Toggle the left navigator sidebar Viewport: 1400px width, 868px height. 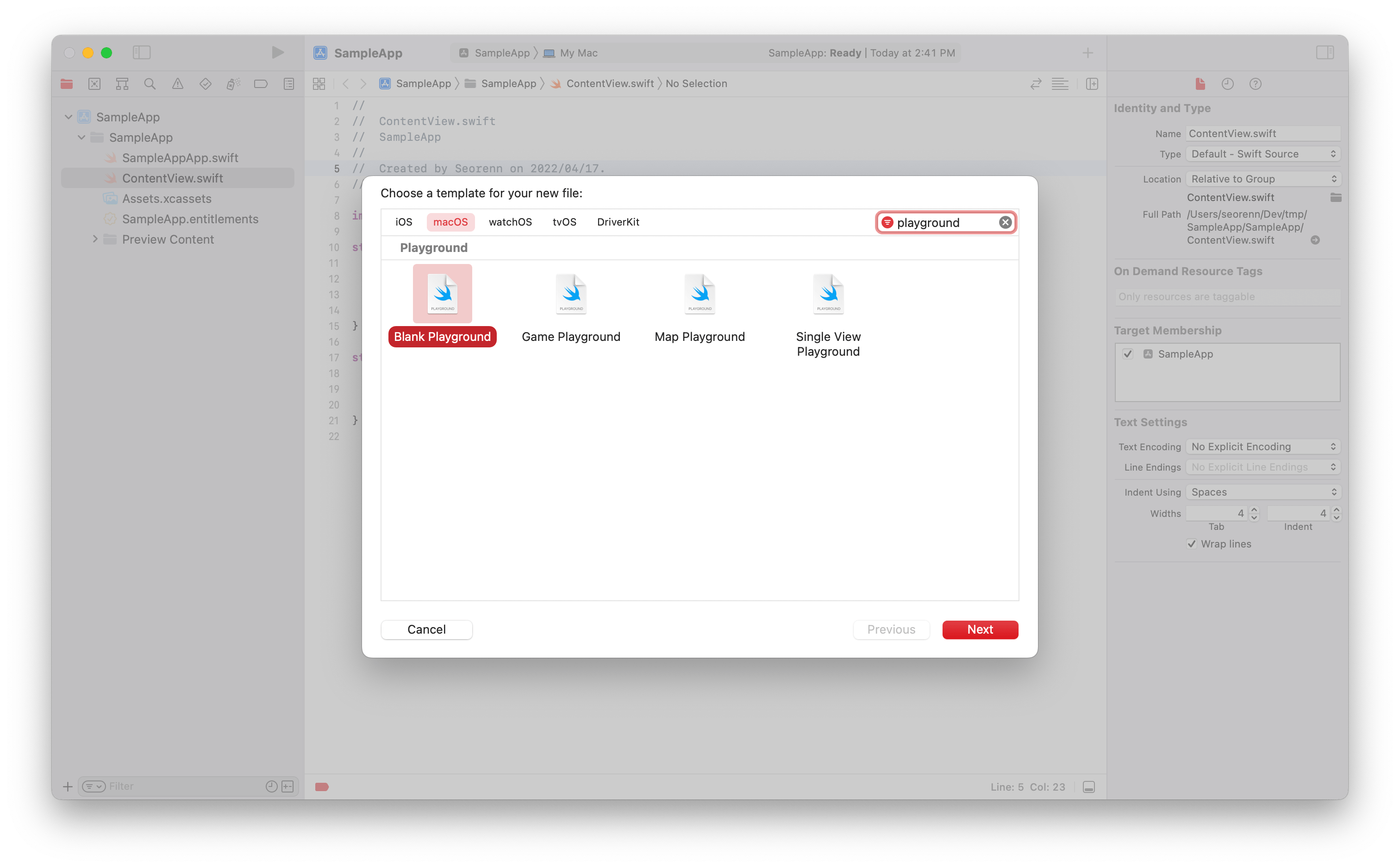click(x=142, y=53)
